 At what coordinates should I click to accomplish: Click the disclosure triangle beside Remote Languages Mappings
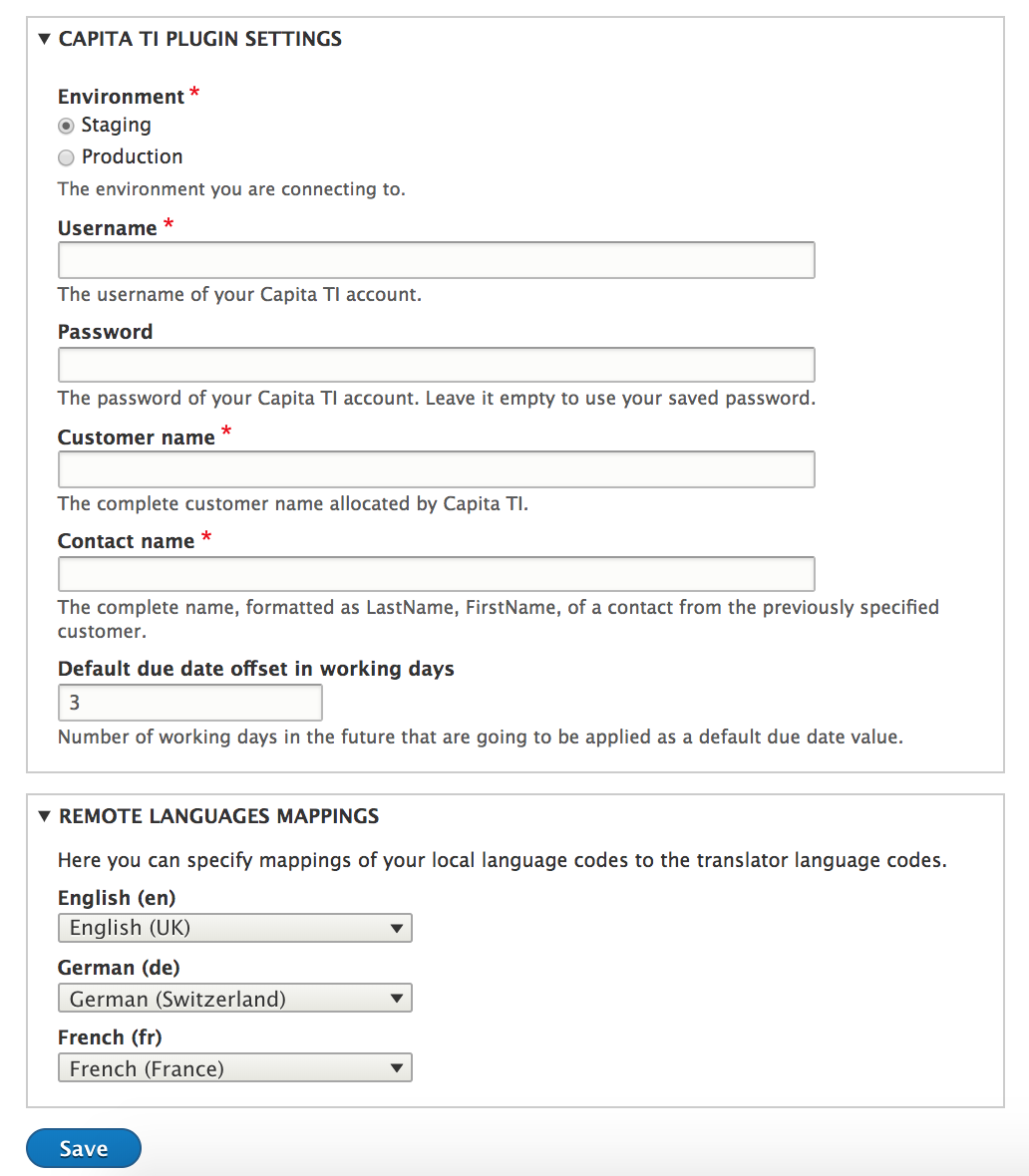(44, 815)
